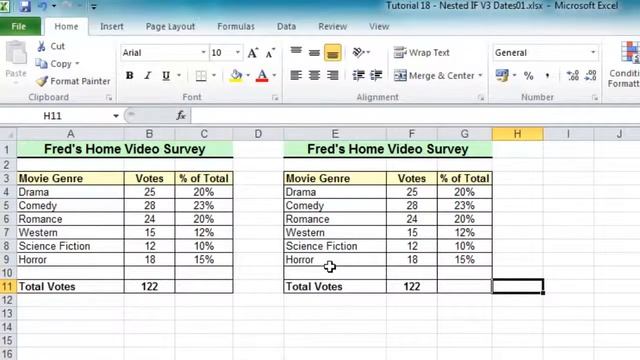The width and height of the screenshot is (640, 360).
Task: Open Conditional Formatting menu
Action: (624, 64)
